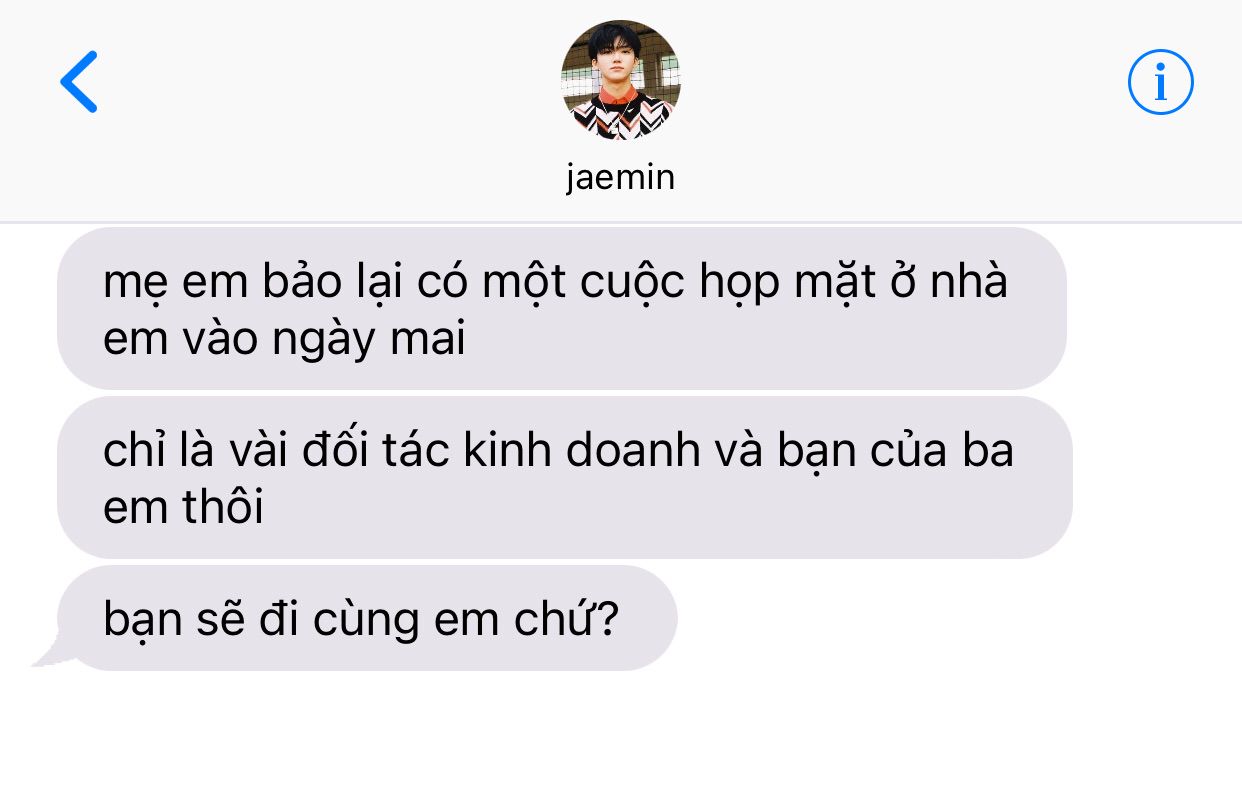Select the message starting with "mẹ em bảo lại"
The width and height of the screenshot is (1242, 806).
point(562,308)
